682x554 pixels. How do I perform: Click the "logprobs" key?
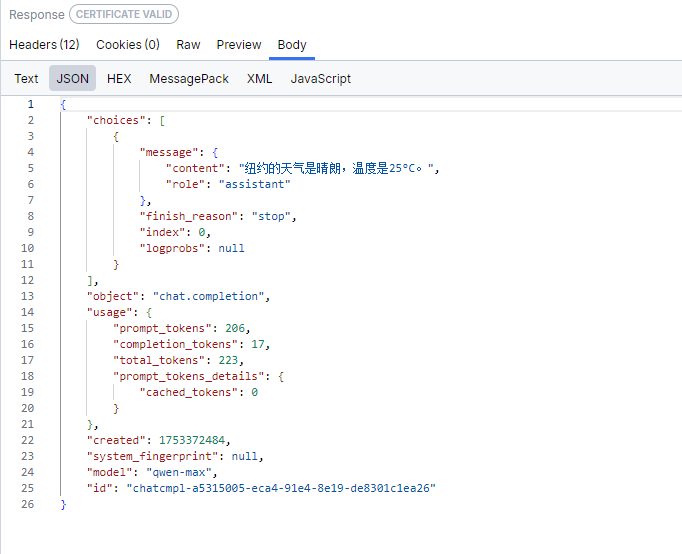(x=172, y=248)
